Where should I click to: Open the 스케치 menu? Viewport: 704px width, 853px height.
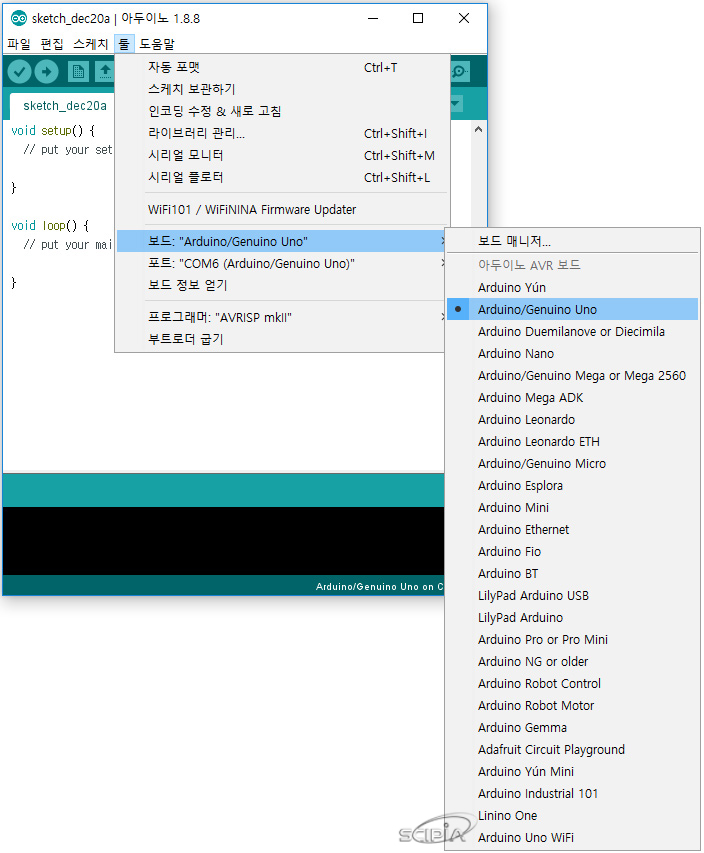pos(90,44)
